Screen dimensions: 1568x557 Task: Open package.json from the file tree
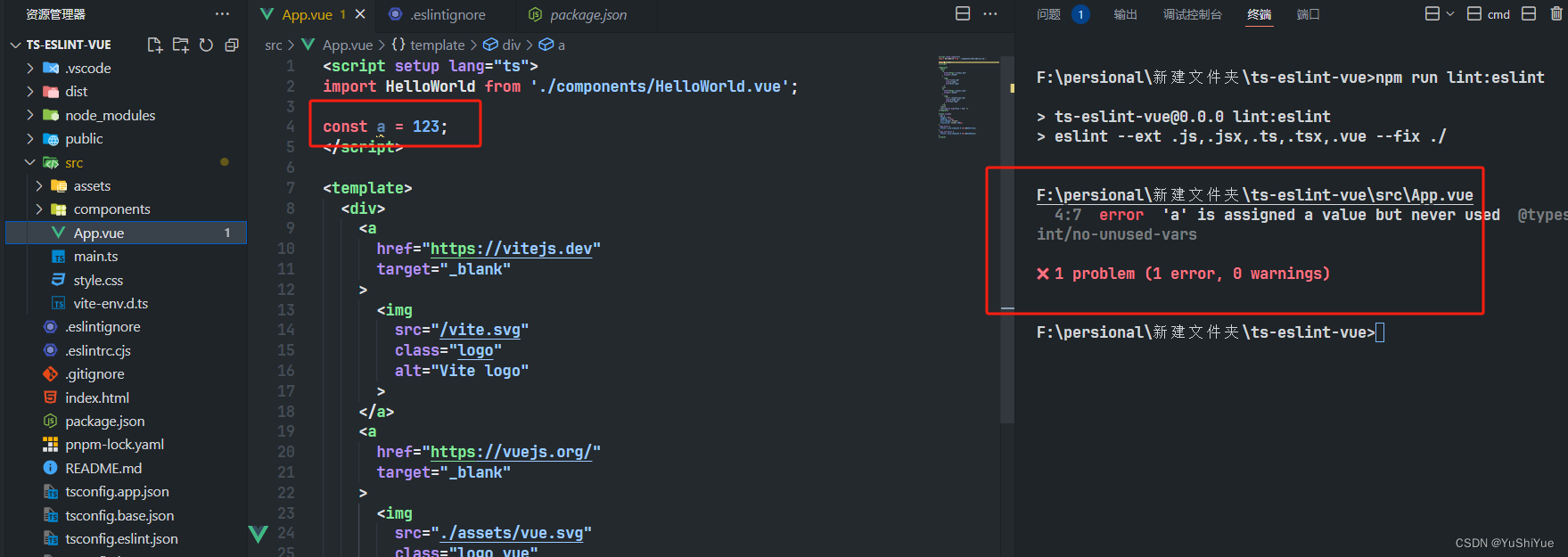[104, 421]
